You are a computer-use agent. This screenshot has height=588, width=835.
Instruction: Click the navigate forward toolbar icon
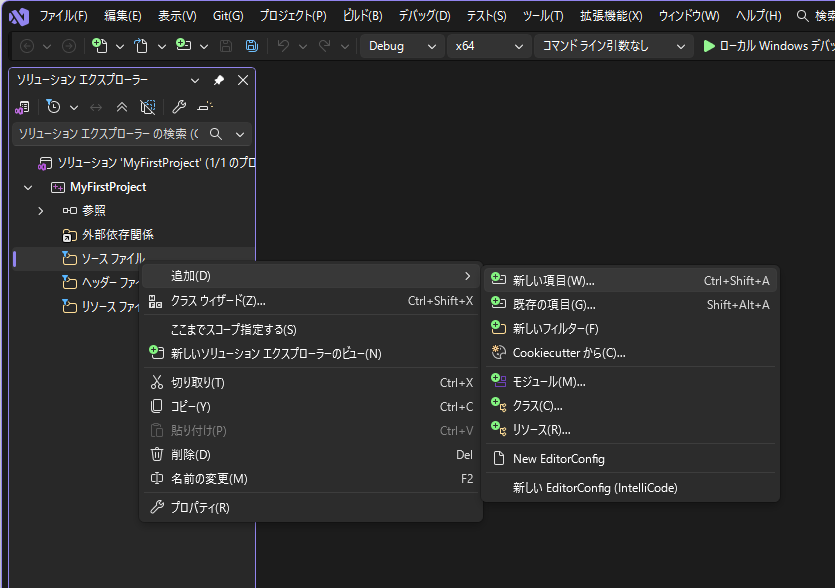pyautogui.click(x=69, y=46)
